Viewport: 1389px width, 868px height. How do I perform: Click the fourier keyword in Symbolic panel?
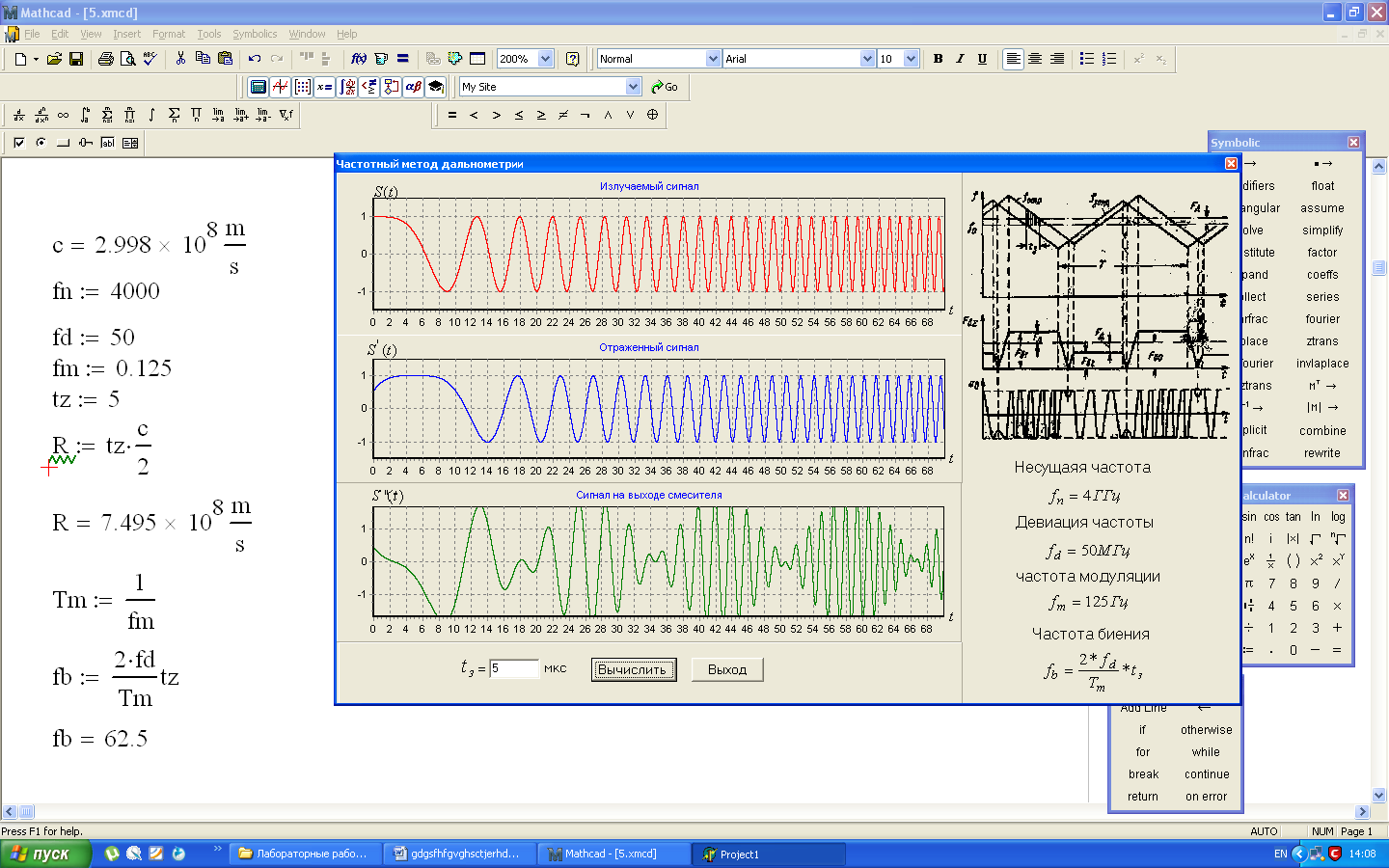coord(1322,319)
